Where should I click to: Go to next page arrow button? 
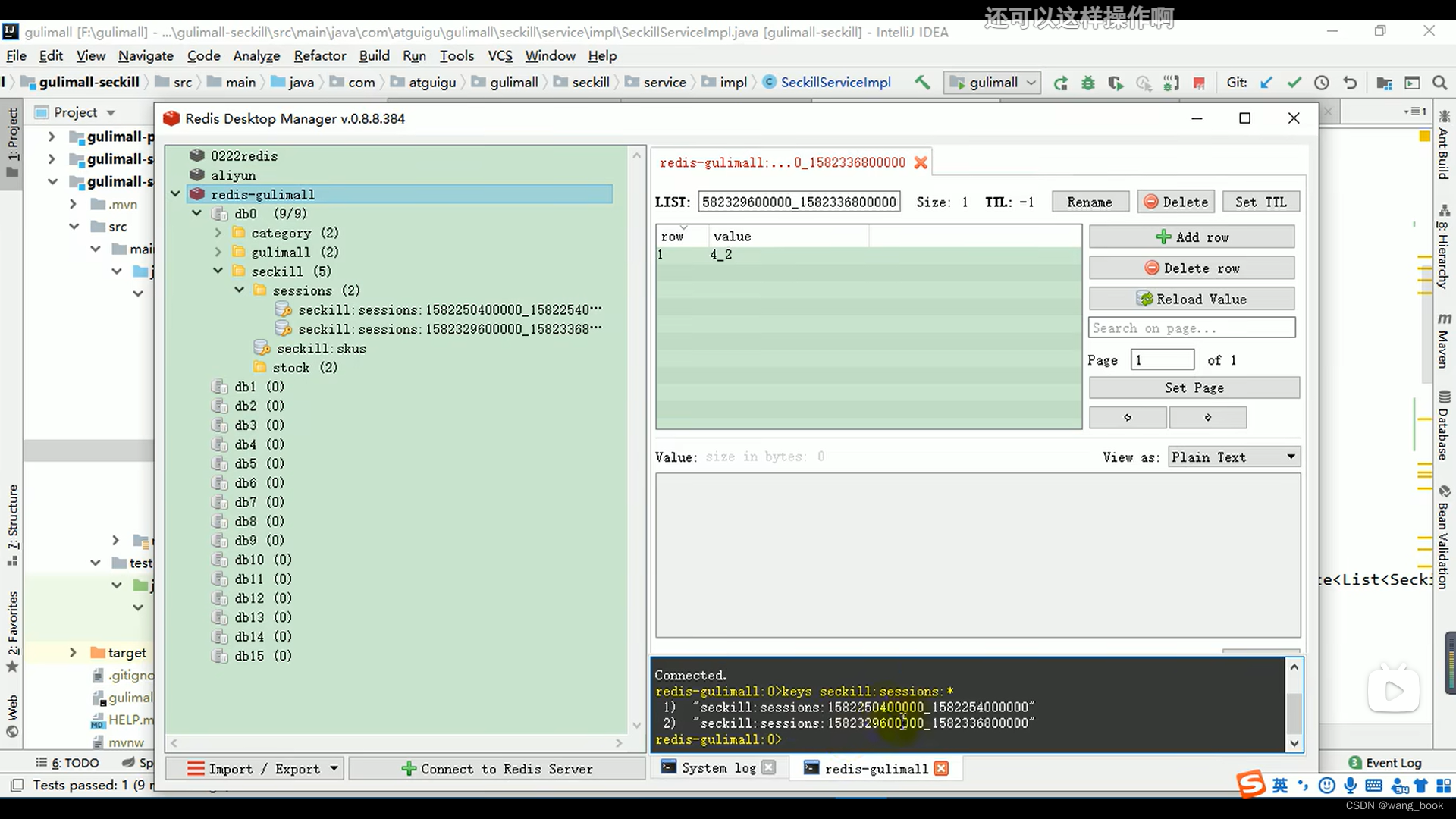tap(1208, 417)
